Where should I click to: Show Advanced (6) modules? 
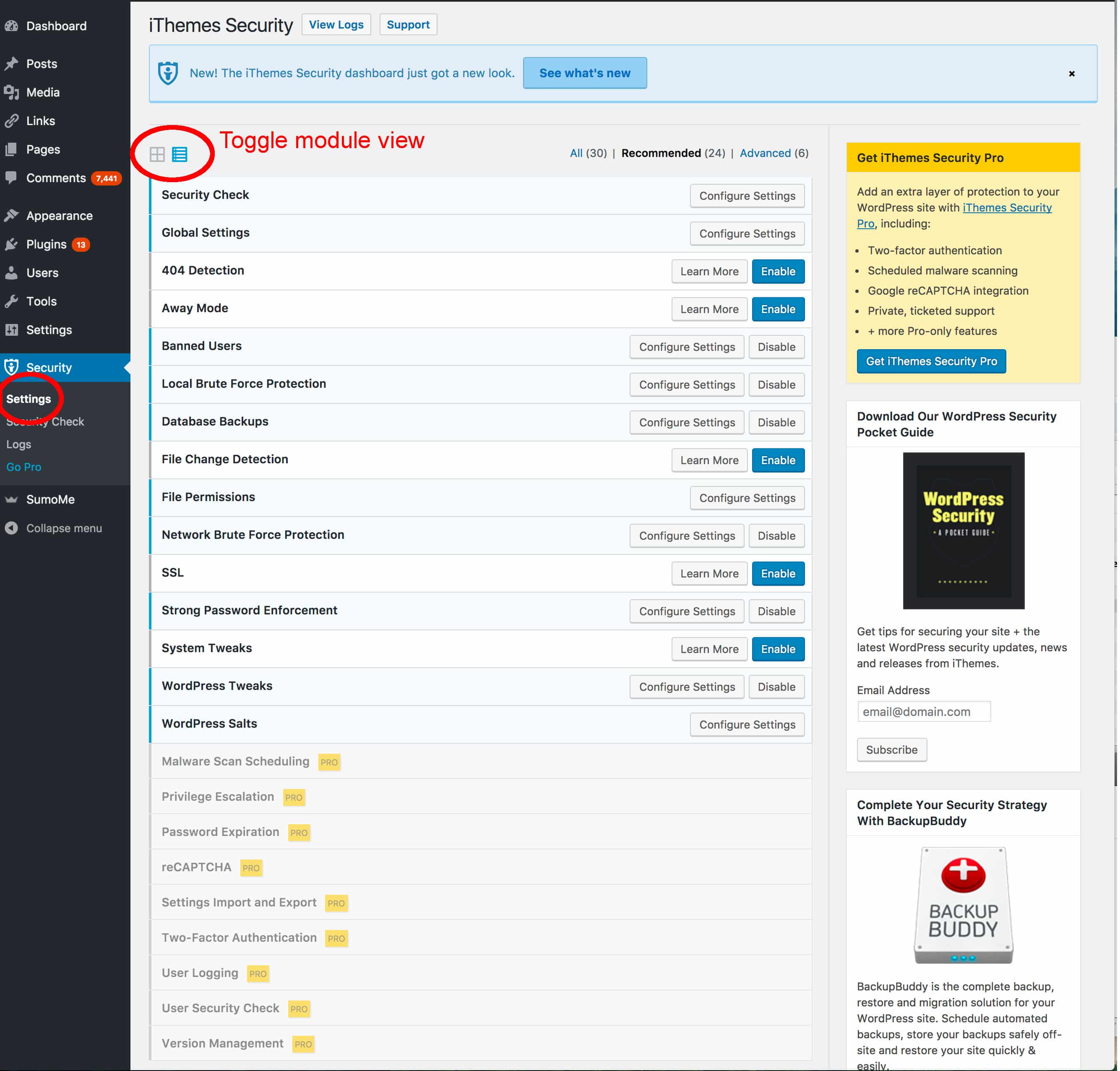click(774, 153)
